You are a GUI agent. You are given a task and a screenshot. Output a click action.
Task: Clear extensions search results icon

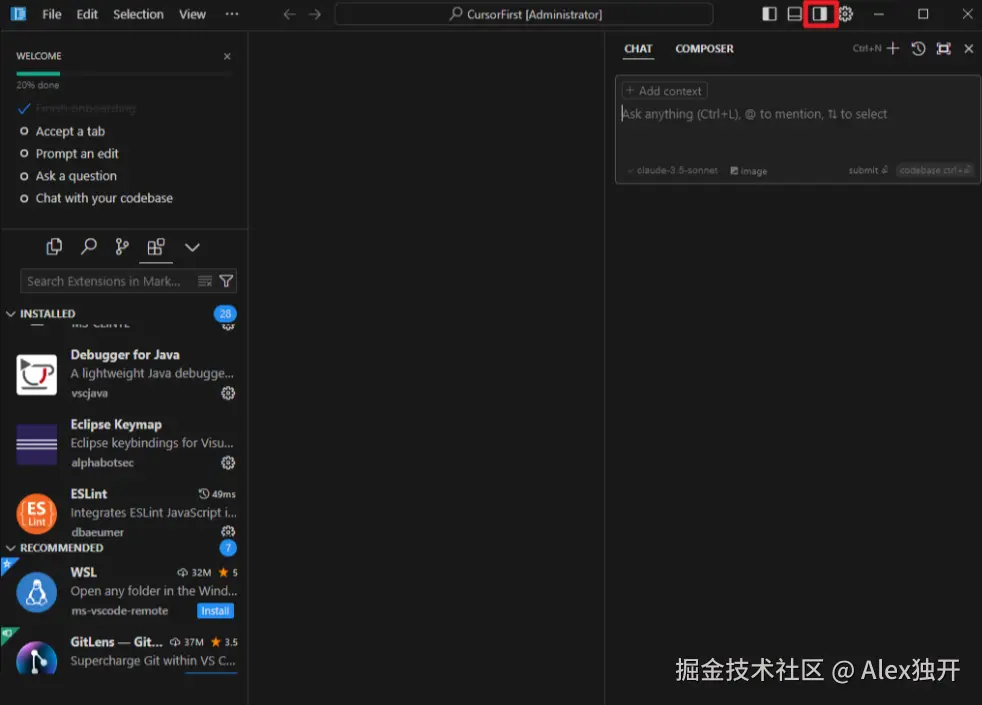tap(205, 281)
